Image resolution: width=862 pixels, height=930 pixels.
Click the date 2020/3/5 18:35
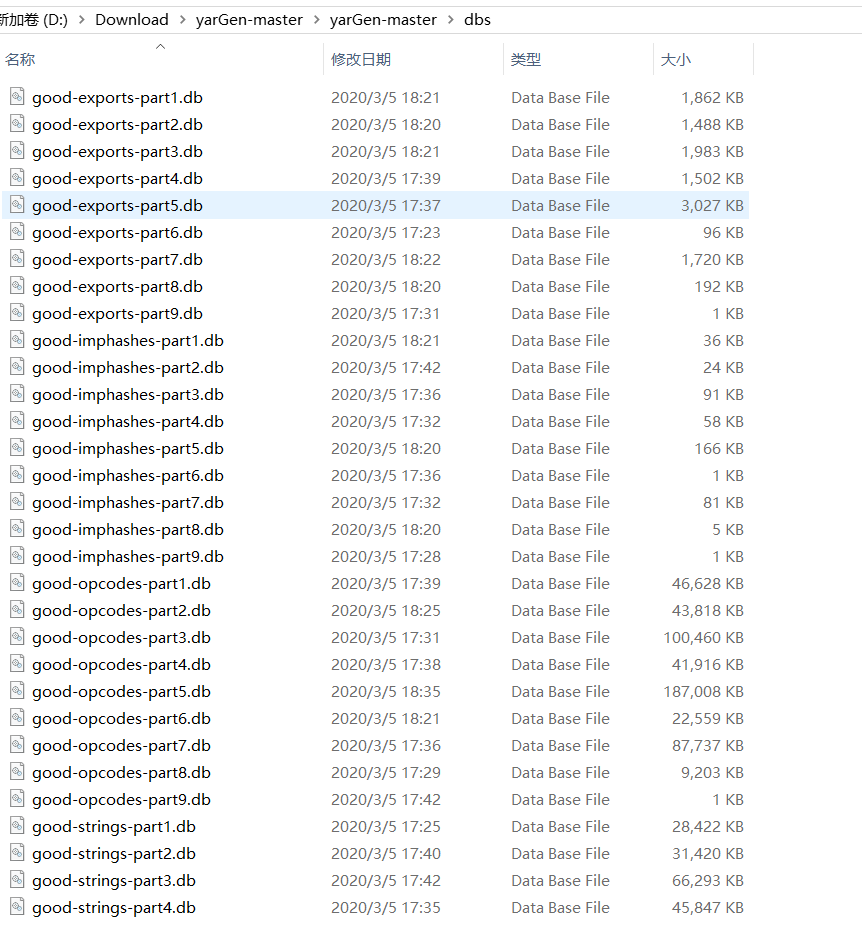[x=386, y=692]
